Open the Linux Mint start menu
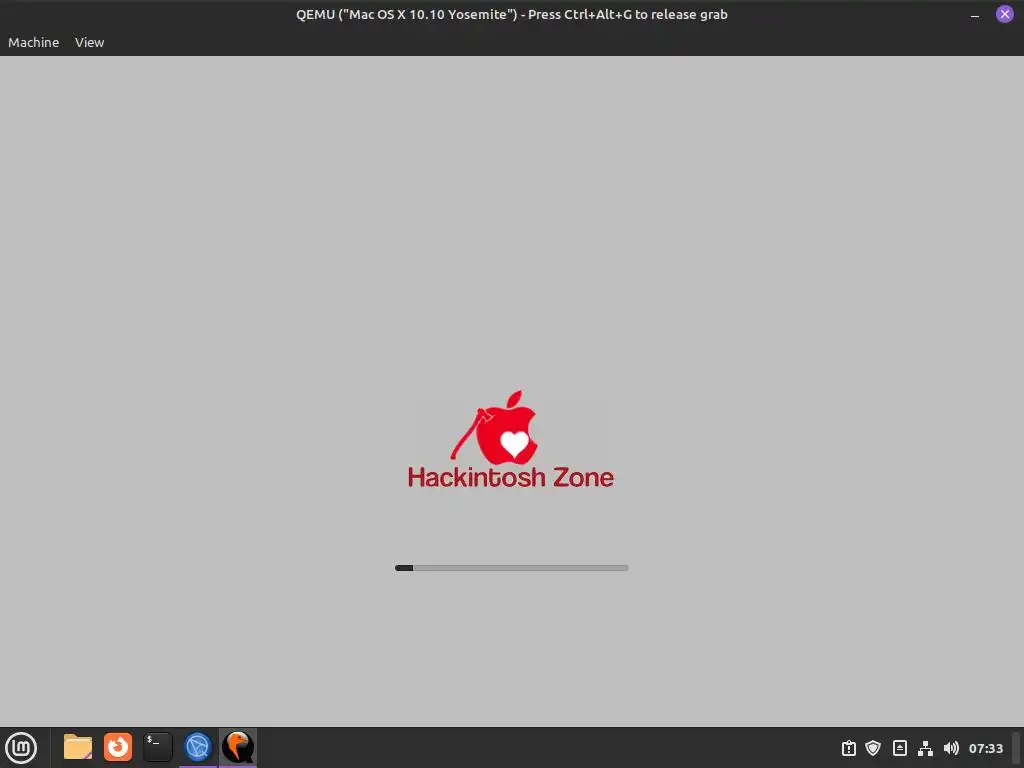The height and width of the screenshot is (768, 1024). click(x=21, y=747)
